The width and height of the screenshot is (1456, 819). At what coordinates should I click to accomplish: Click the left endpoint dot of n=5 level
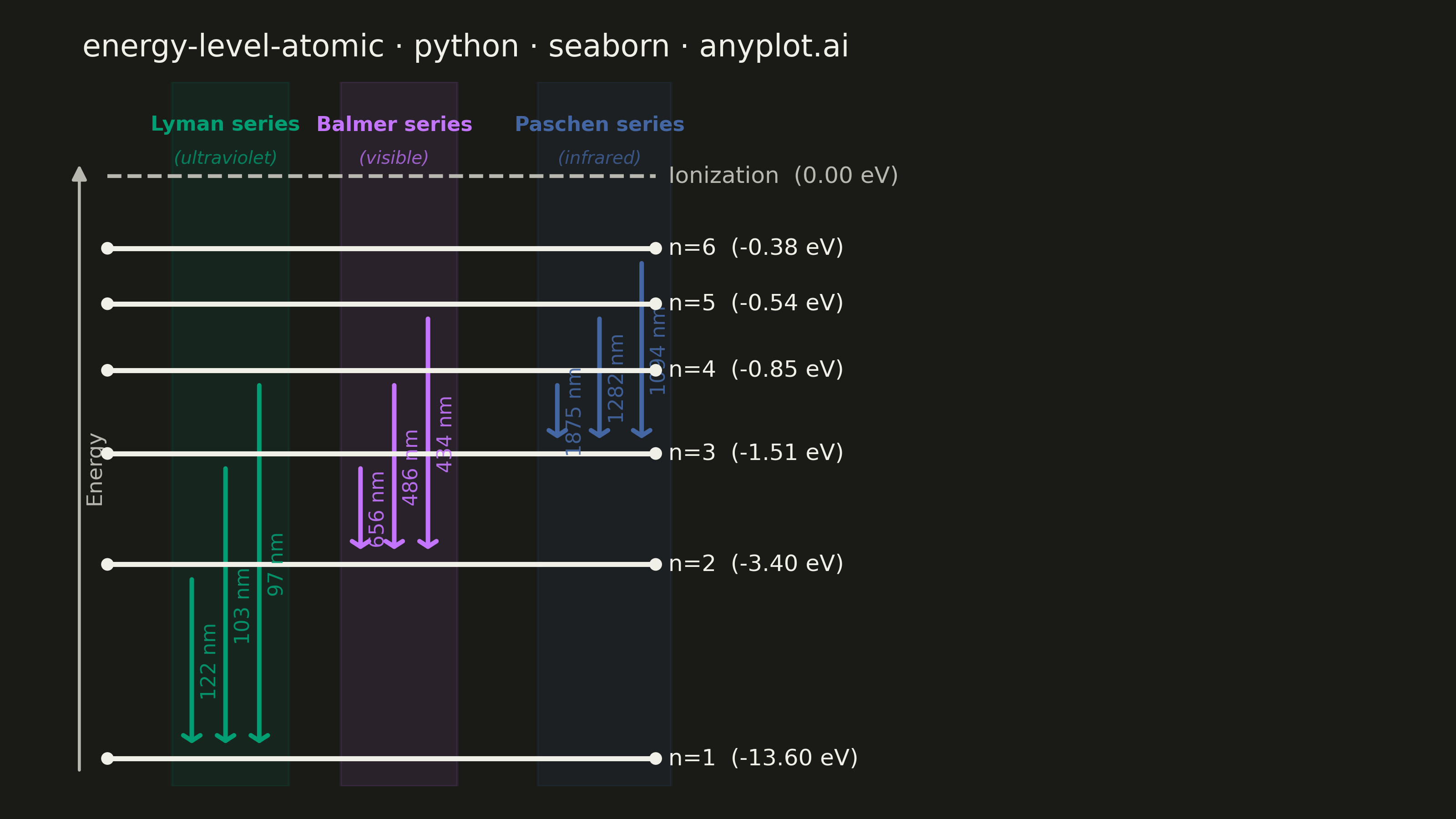[x=107, y=303]
